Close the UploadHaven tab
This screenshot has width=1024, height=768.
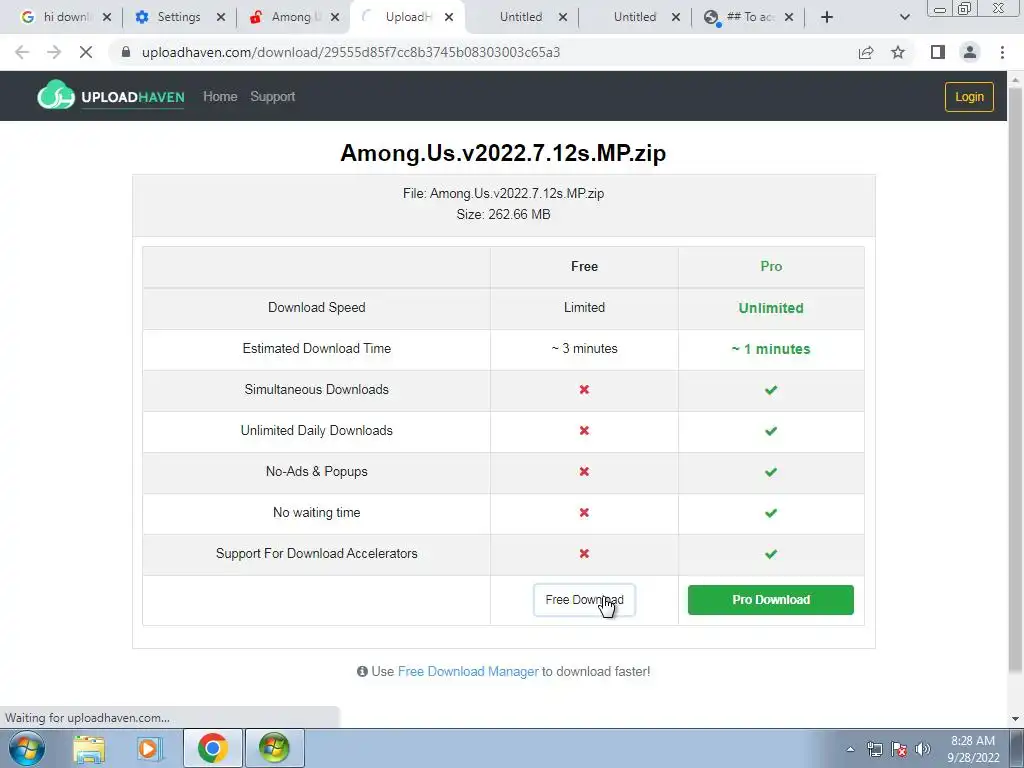[449, 17]
